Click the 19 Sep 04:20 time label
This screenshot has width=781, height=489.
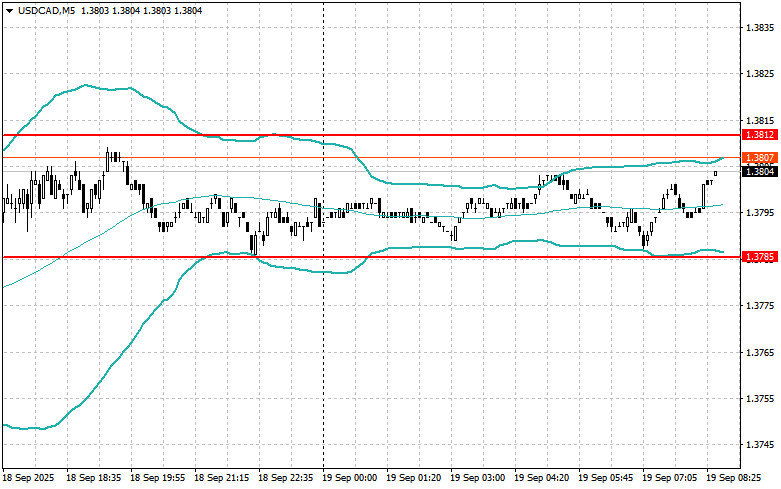pyautogui.click(x=541, y=478)
